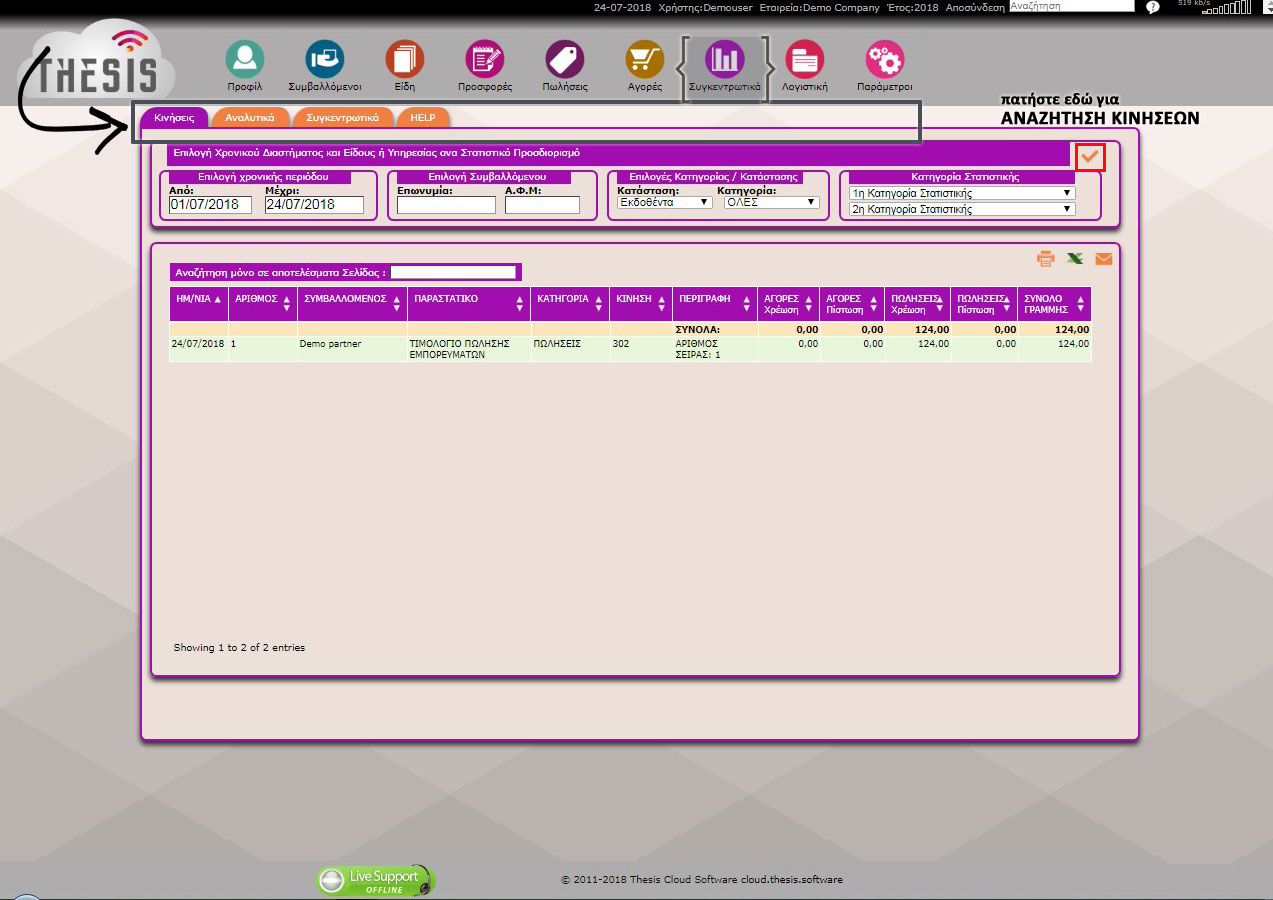
Task: Switch to the Αναλυτικά tab
Action: click(250, 118)
